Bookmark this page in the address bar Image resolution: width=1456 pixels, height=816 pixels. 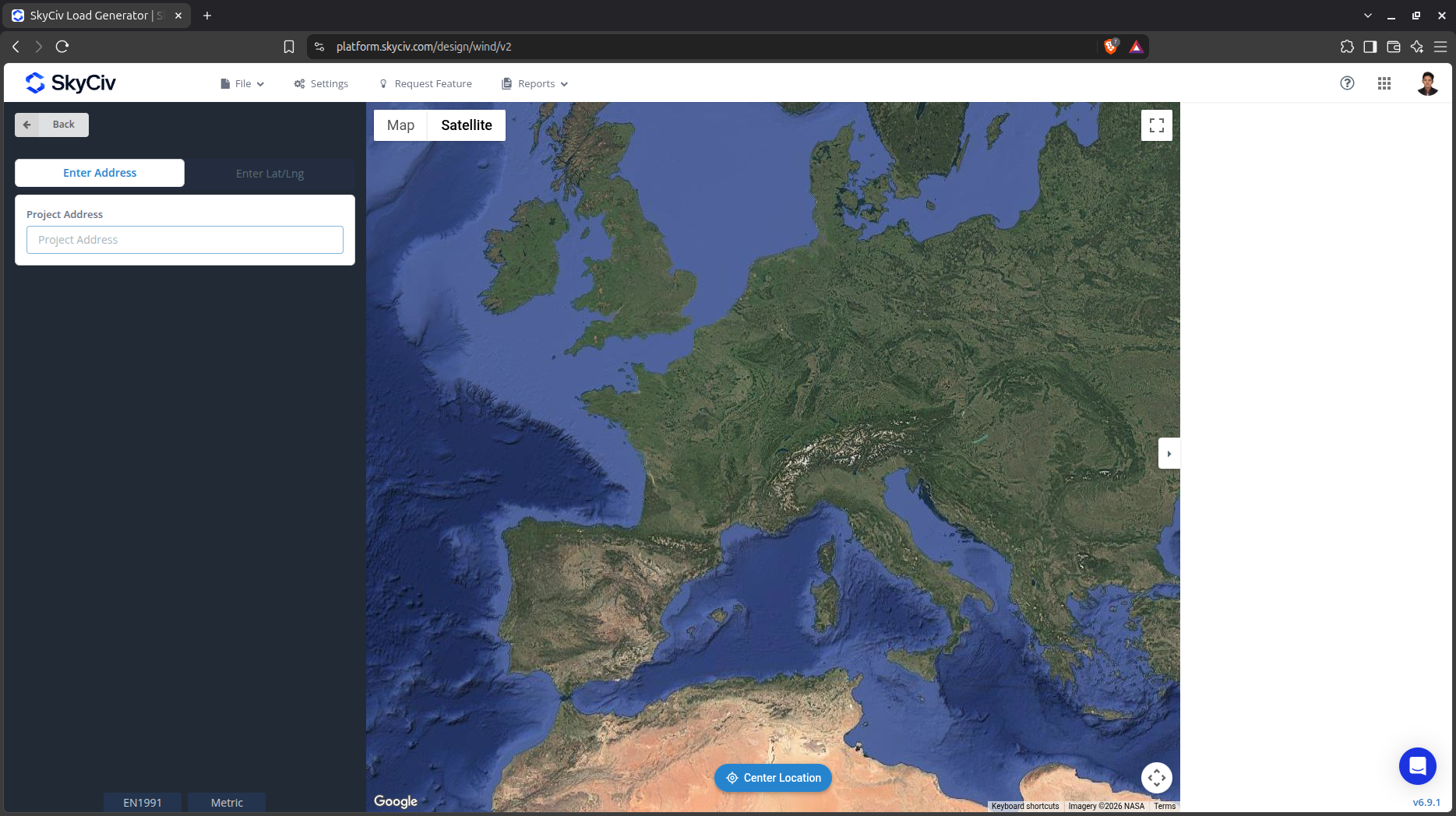pyautogui.click(x=289, y=47)
